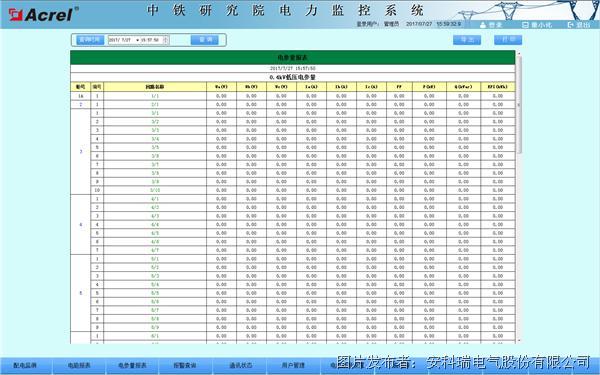Select circuit name 2/1
This screenshot has height=375, width=600.
[155, 104]
